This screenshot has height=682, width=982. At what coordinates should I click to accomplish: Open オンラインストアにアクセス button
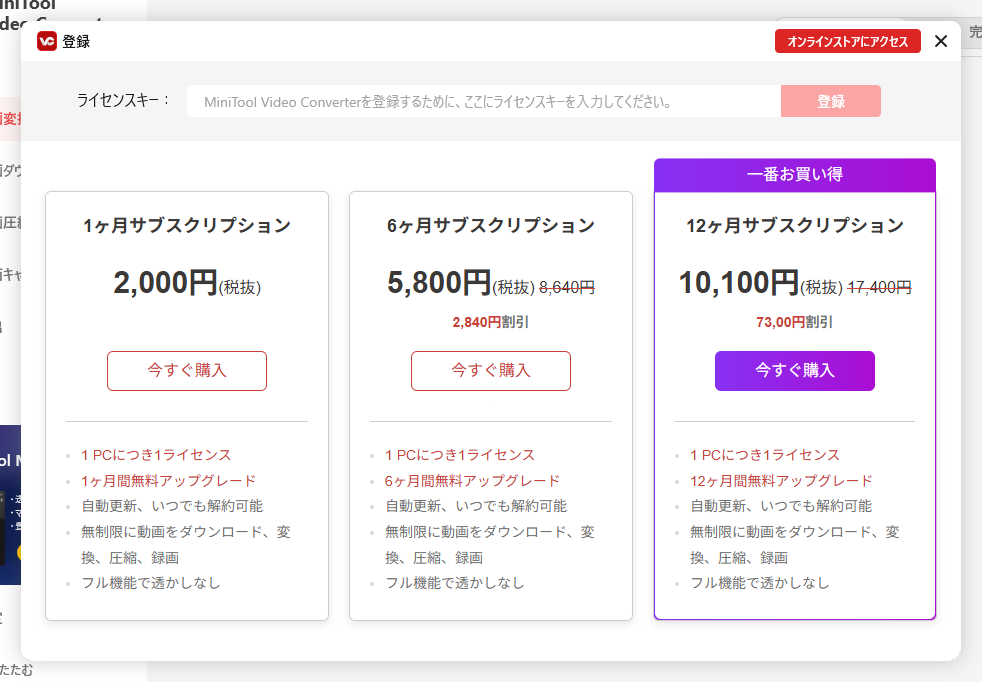click(847, 41)
